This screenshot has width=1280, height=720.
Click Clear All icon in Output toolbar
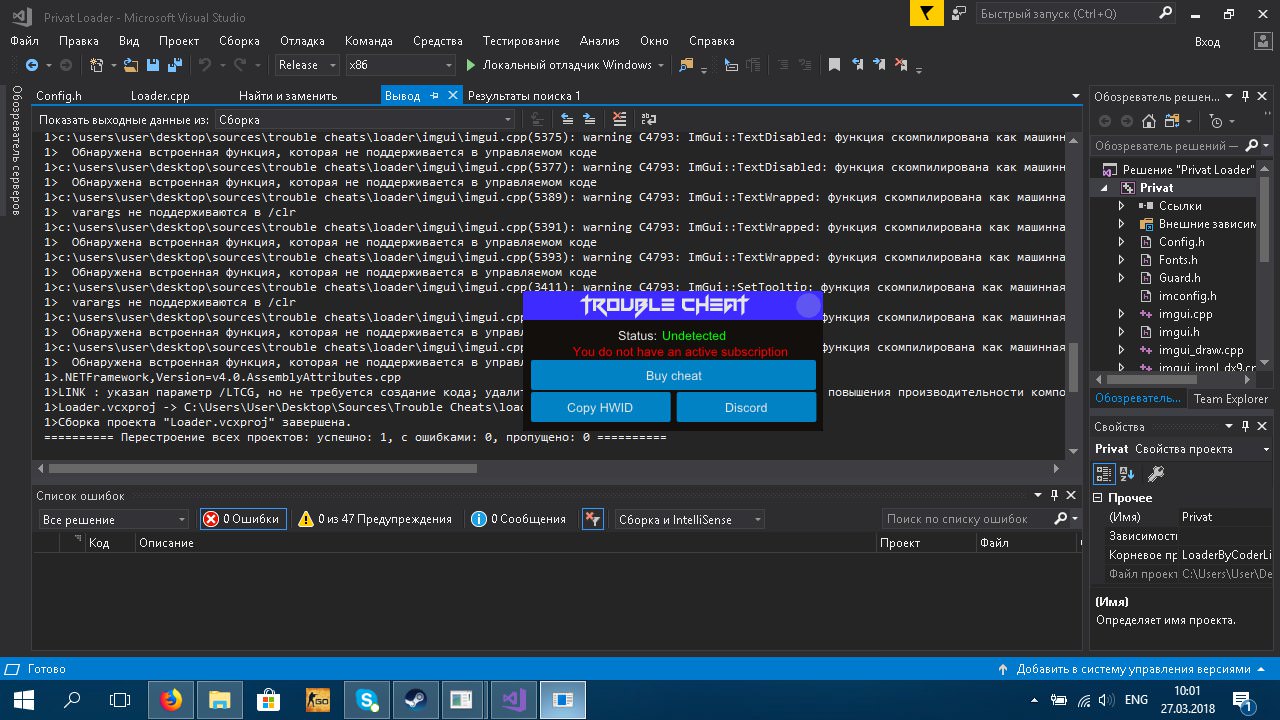[x=620, y=119]
